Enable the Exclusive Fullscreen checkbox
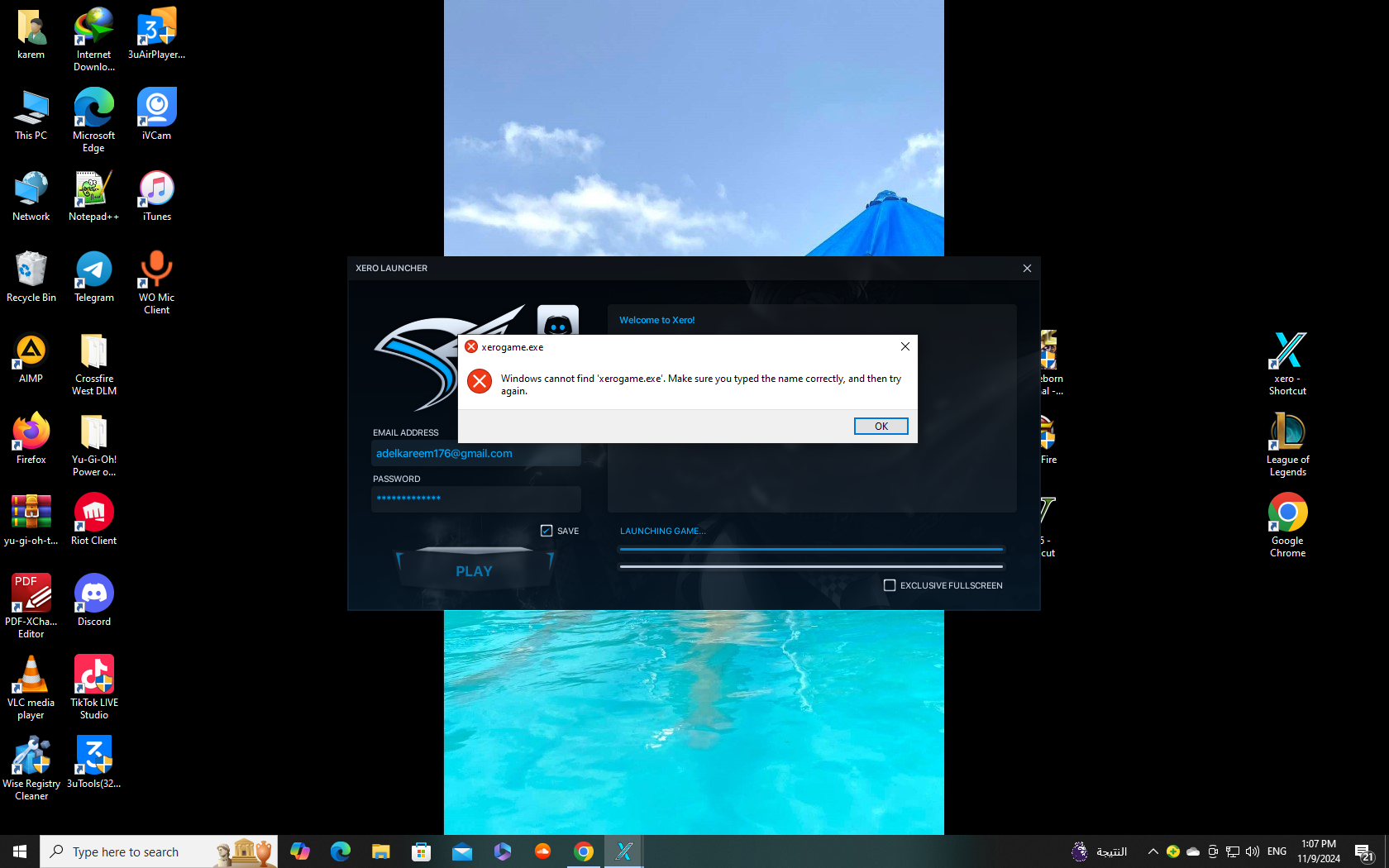Viewport: 1389px width, 868px height. point(890,585)
